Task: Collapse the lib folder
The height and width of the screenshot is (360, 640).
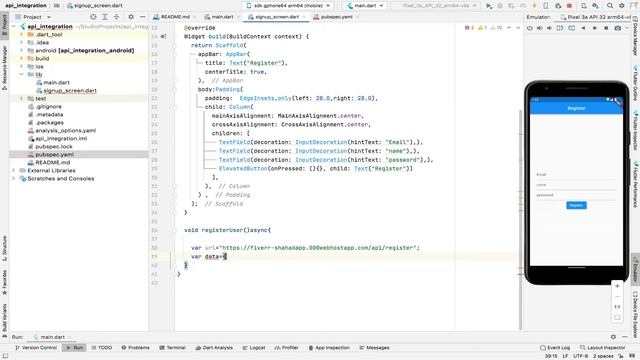Action: pyautogui.click(x=22, y=74)
